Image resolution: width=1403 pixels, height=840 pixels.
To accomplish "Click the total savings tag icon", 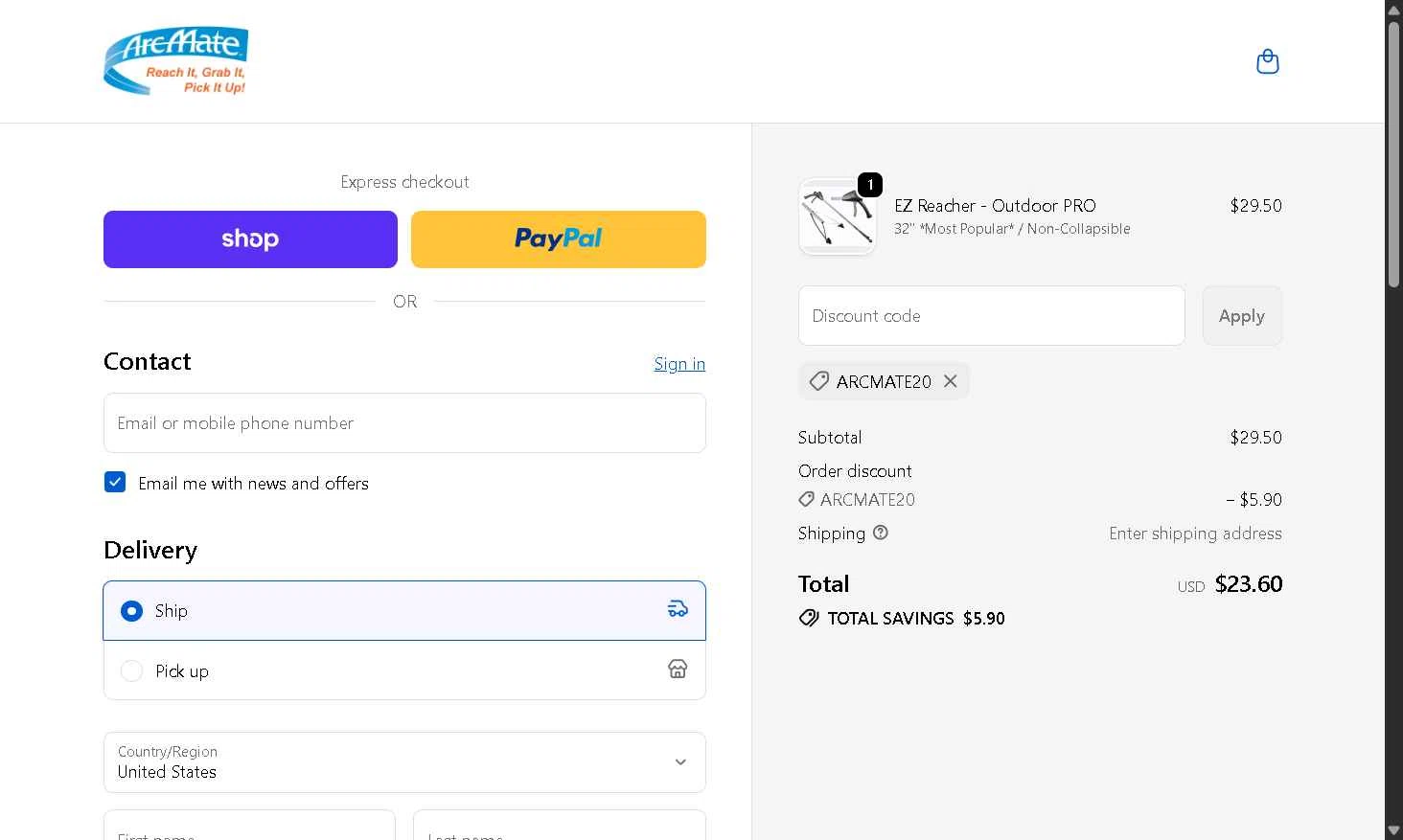I will 809,619.
